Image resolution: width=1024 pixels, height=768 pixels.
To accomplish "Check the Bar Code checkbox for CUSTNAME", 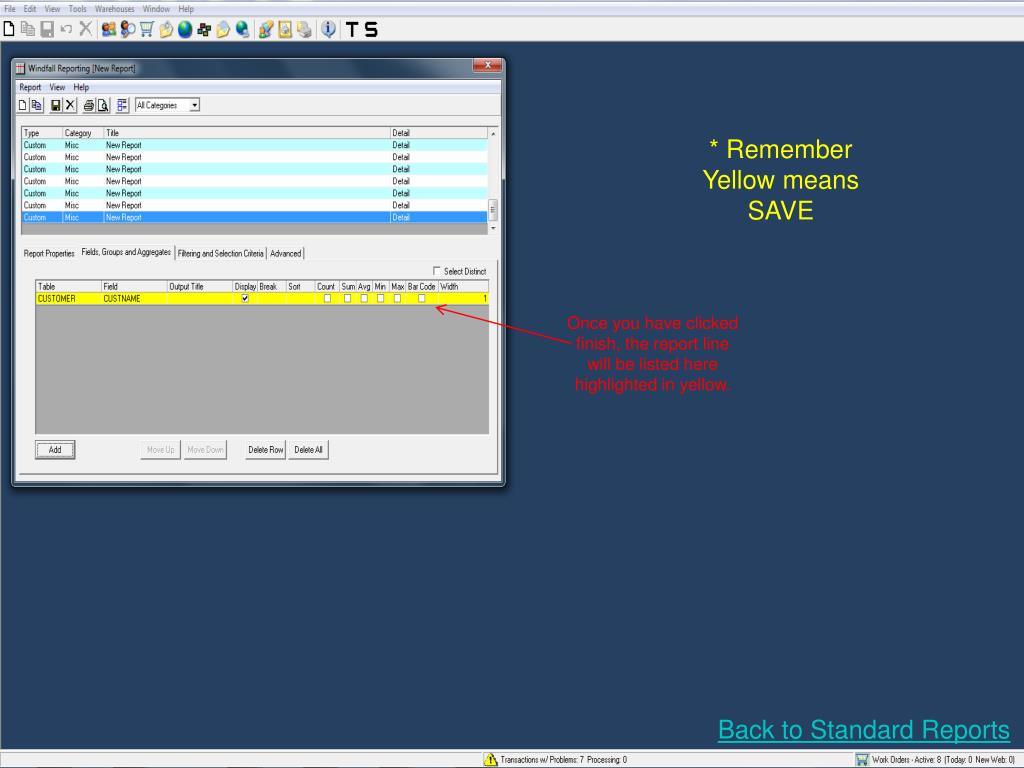I will click(421, 298).
